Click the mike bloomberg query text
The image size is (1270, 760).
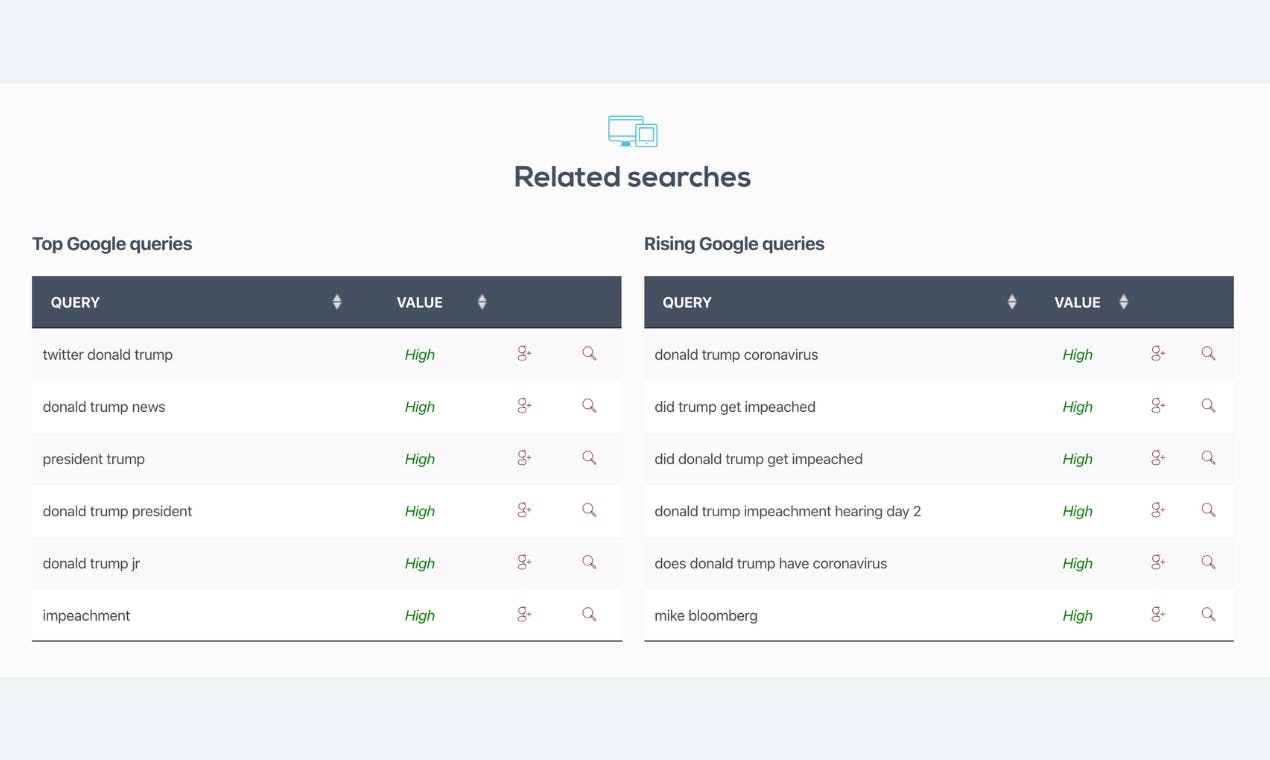706,615
